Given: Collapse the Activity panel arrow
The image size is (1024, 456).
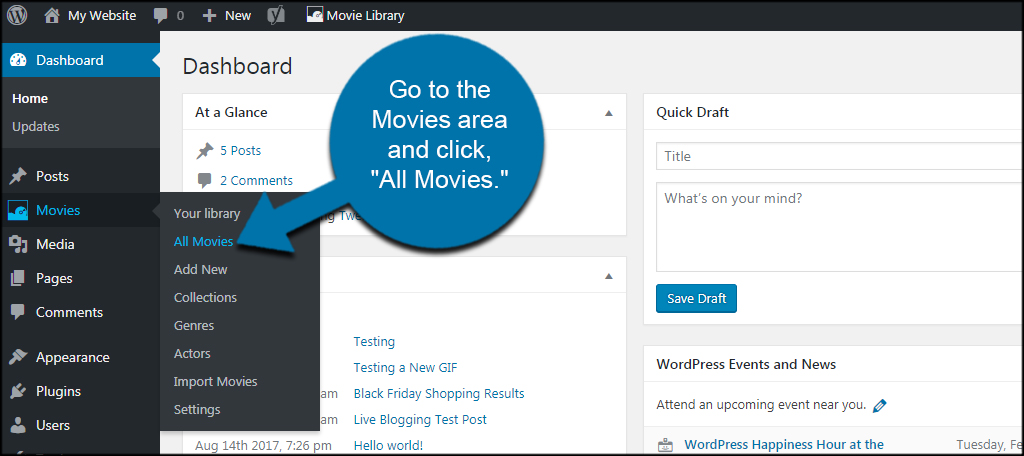Looking at the screenshot, I should click(x=609, y=276).
